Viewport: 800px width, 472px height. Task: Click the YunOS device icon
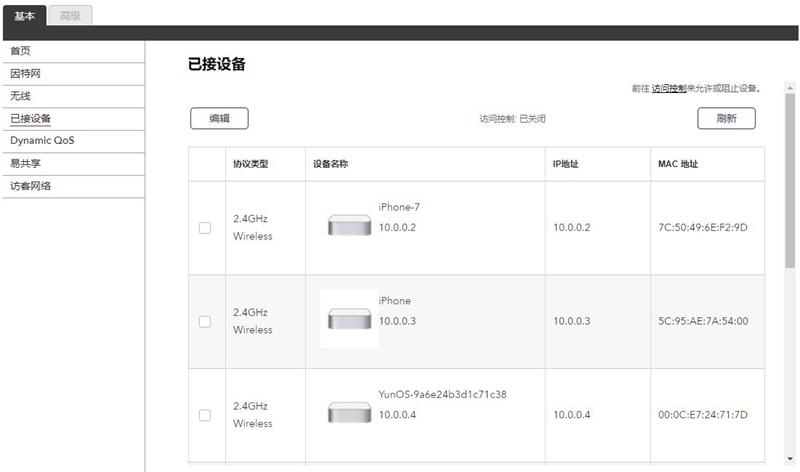point(349,413)
